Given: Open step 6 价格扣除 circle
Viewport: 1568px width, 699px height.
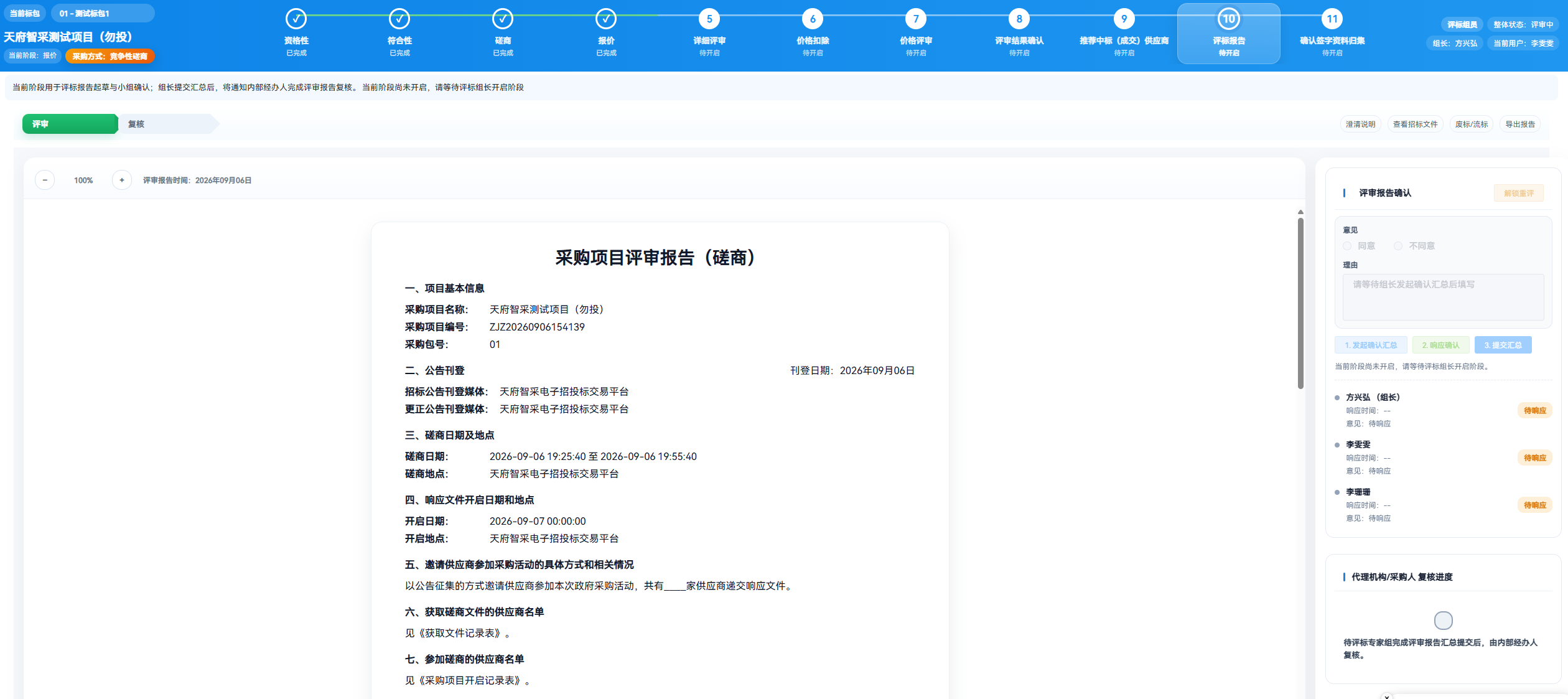Looking at the screenshot, I should point(813,19).
